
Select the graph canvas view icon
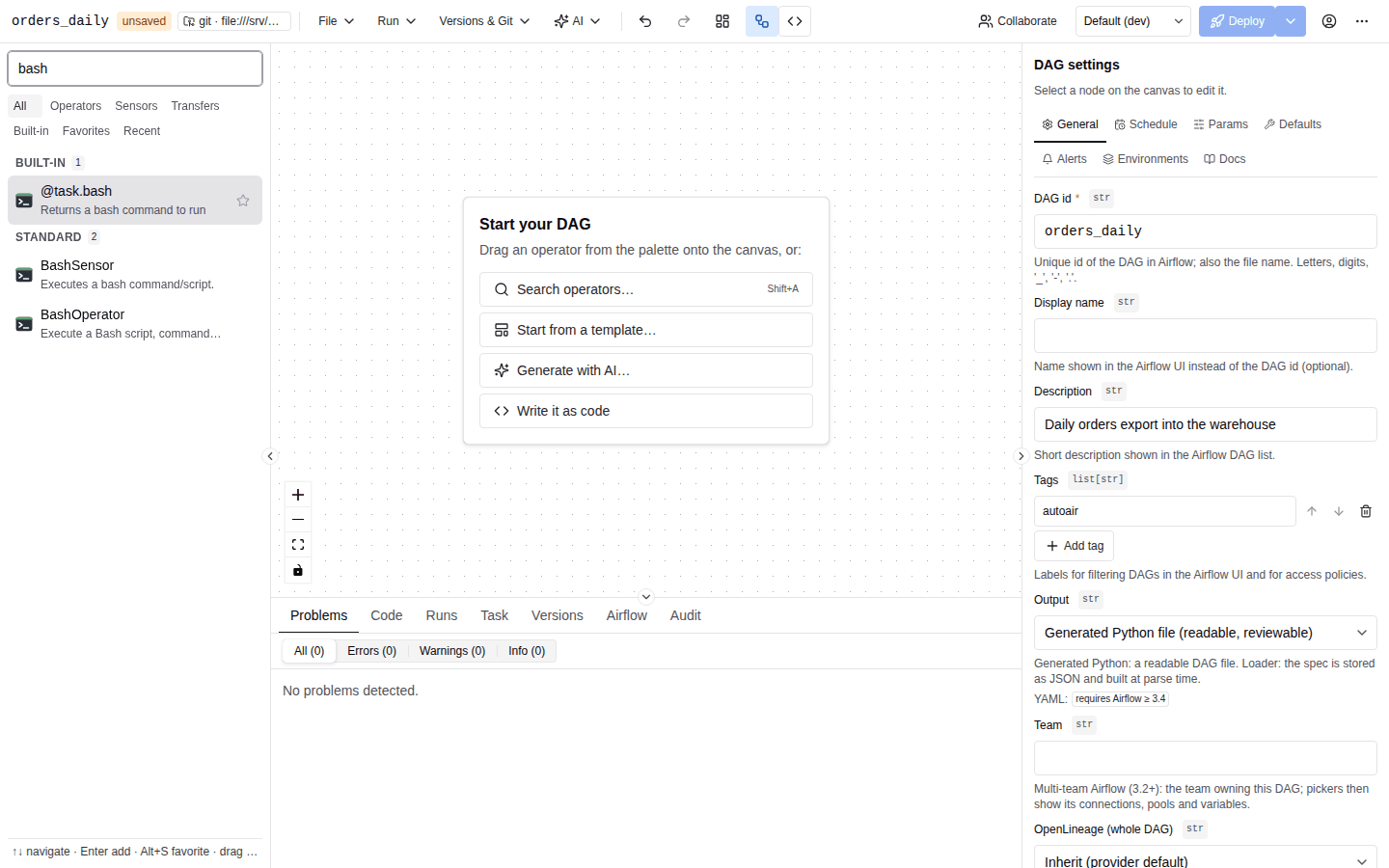(762, 21)
